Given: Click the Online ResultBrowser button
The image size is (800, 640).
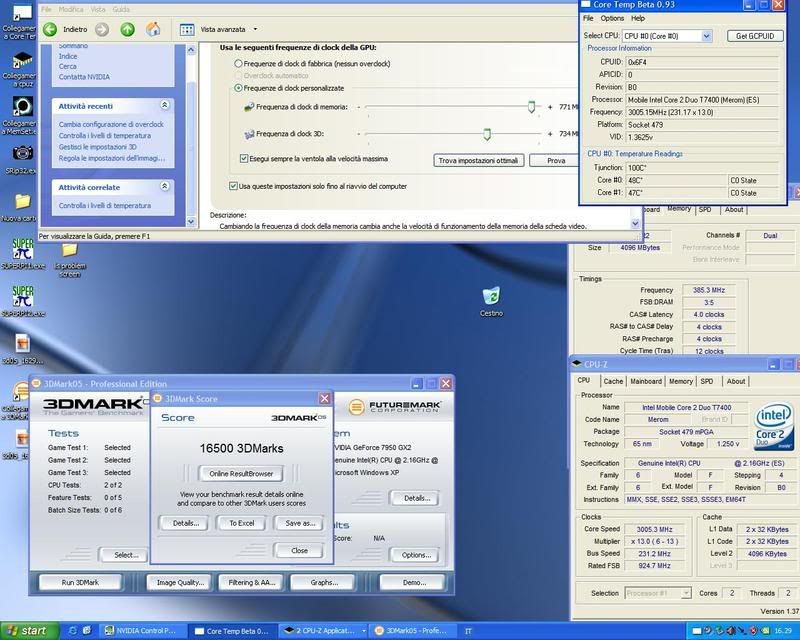Looking at the screenshot, I should pyautogui.click(x=241, y=474).
